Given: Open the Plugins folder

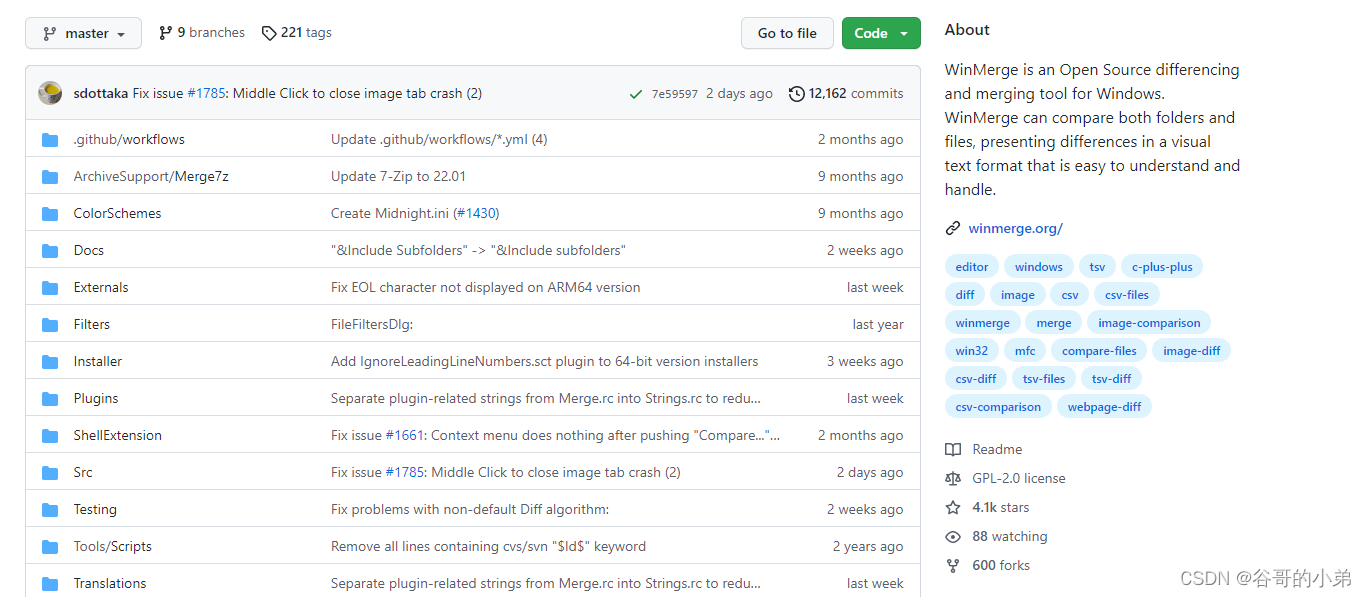Looking at the screenshot, I should 96,399.
